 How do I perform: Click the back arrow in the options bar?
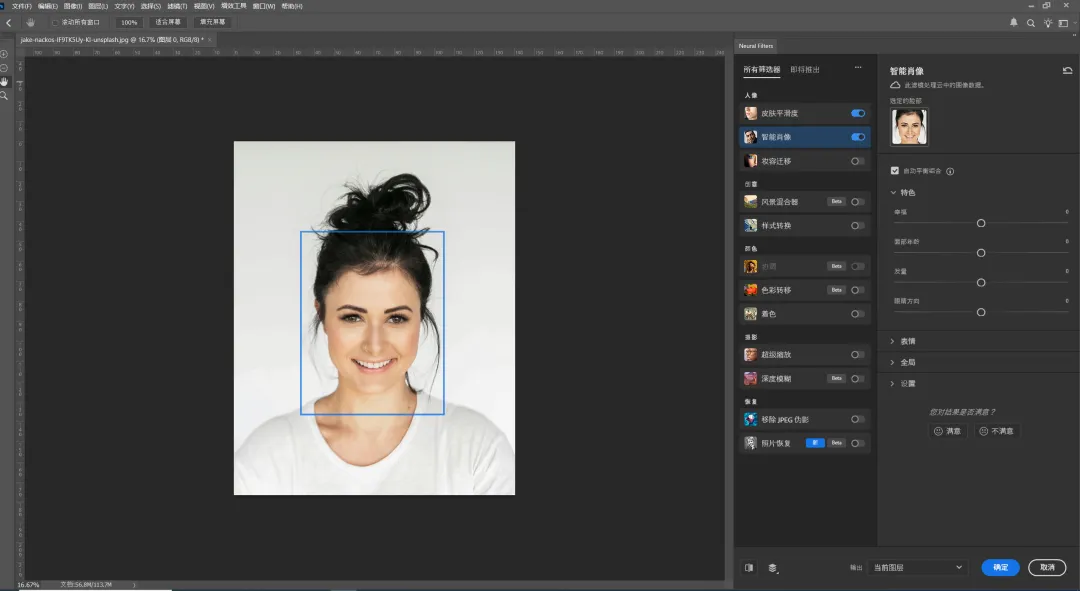point(9,22)
